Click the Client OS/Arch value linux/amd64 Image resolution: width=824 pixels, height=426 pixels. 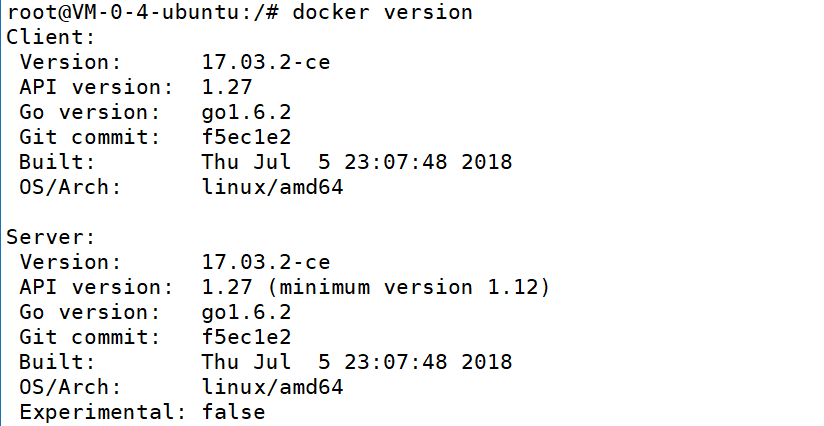click(271, 187)
